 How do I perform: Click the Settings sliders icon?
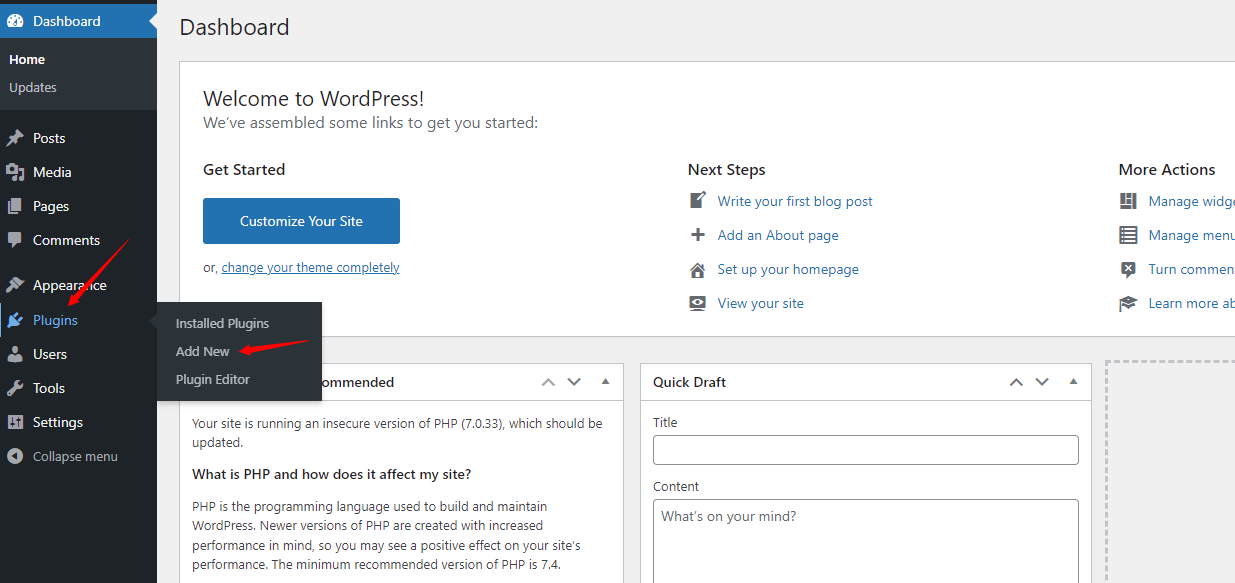[x=15, y=422]
